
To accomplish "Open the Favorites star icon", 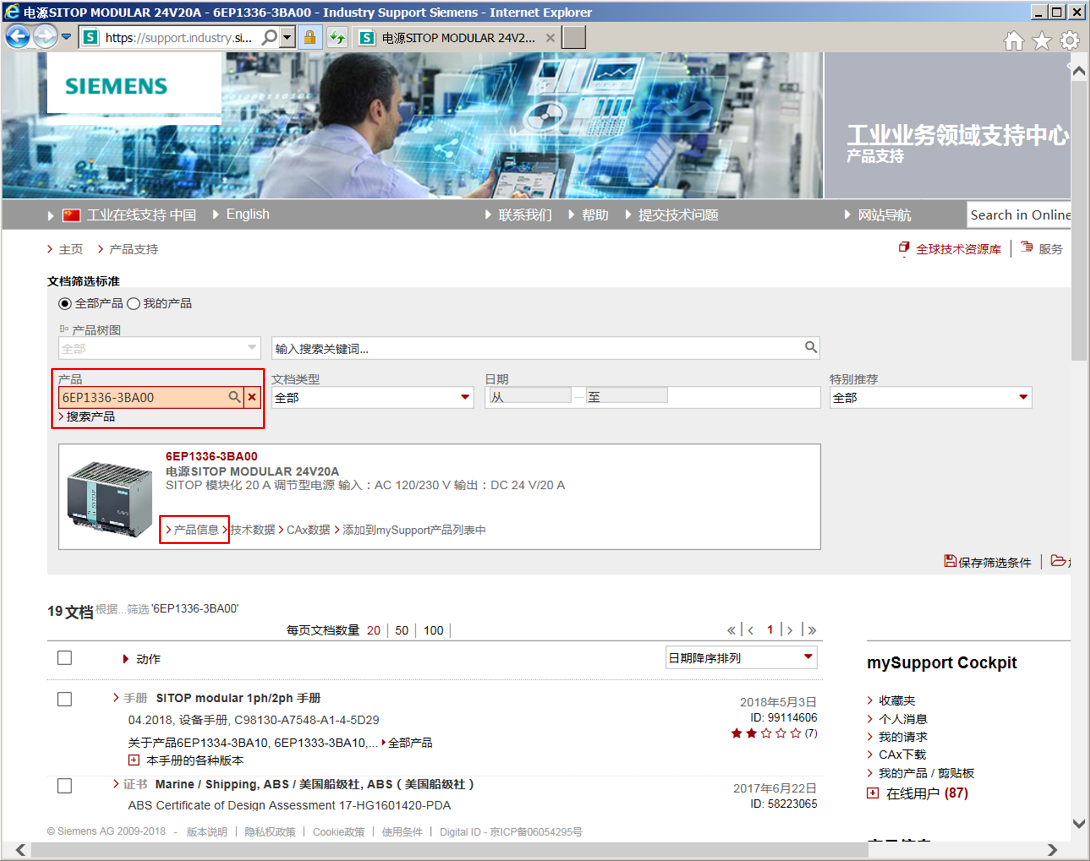I will [1041, 41].
